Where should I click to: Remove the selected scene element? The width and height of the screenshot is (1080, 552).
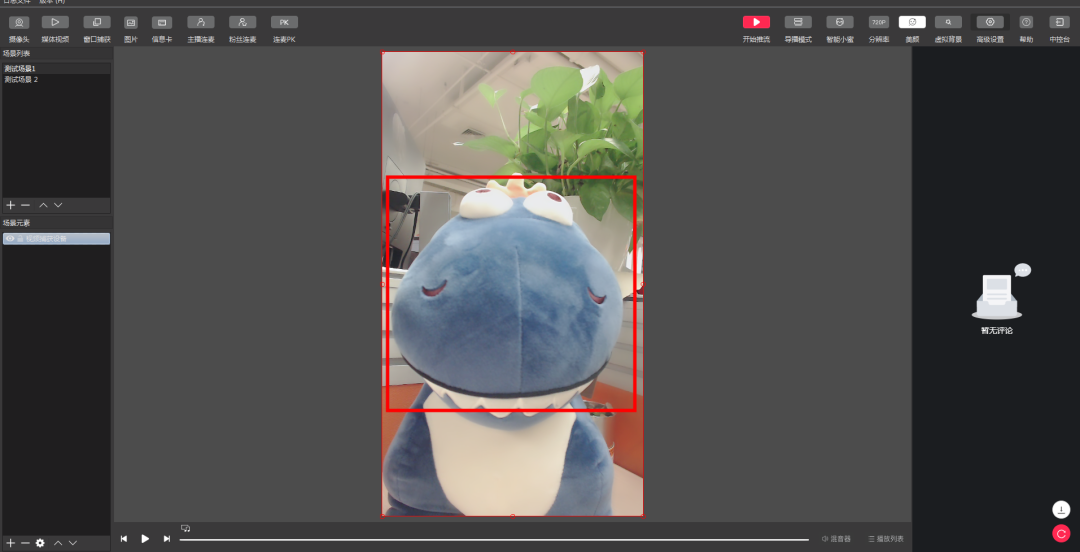coord(25,543)
